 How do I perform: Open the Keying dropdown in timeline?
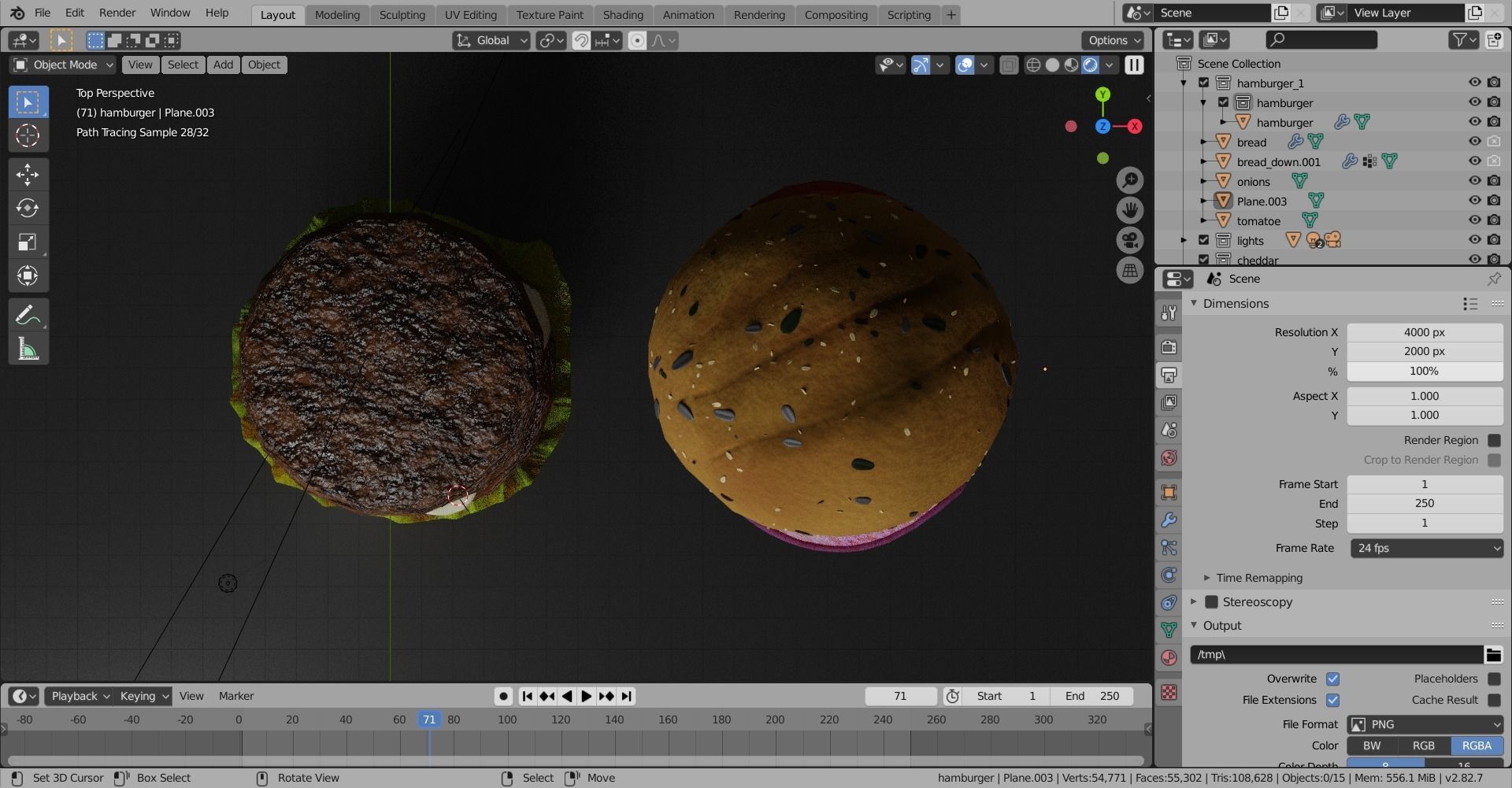[x=143, y=696]
